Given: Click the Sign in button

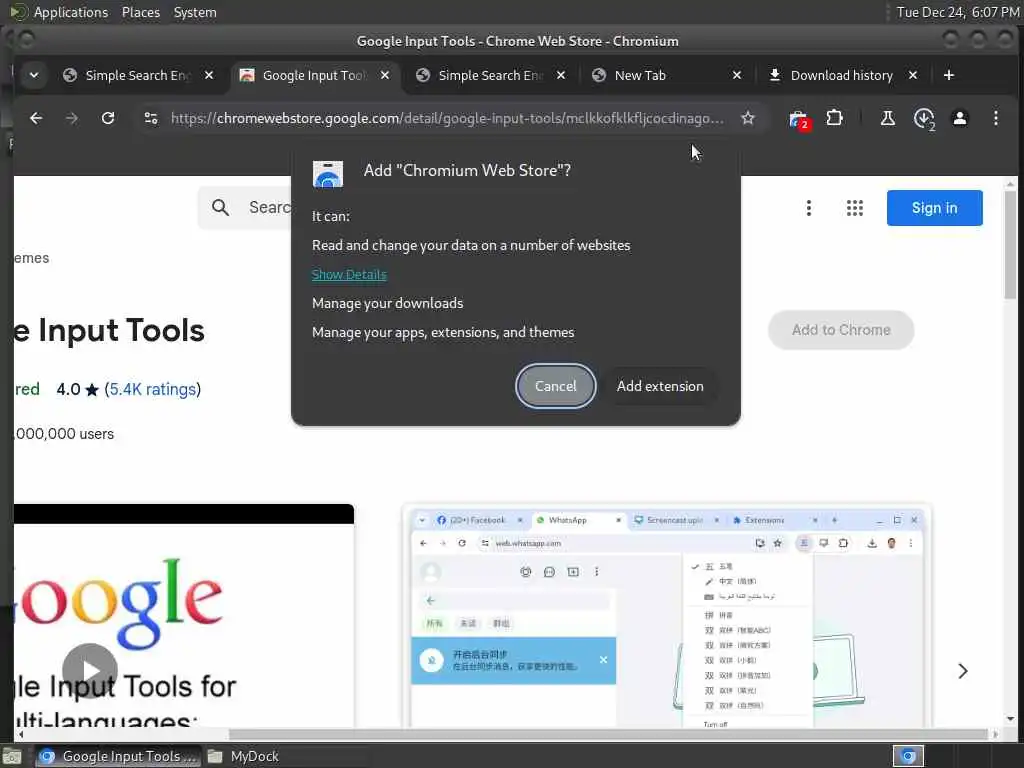Looking at the screenshot, I should 935,208.
